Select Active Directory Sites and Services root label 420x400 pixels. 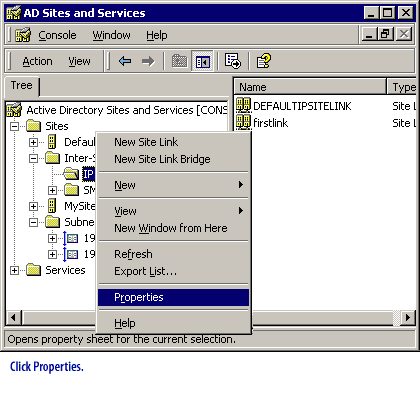[x=127, y=110]
